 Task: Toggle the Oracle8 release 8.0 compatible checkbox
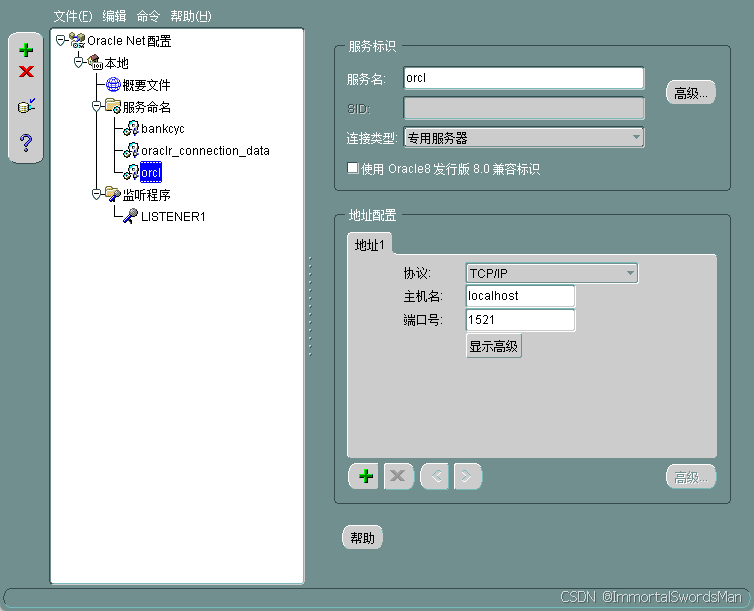coord(352,168)
